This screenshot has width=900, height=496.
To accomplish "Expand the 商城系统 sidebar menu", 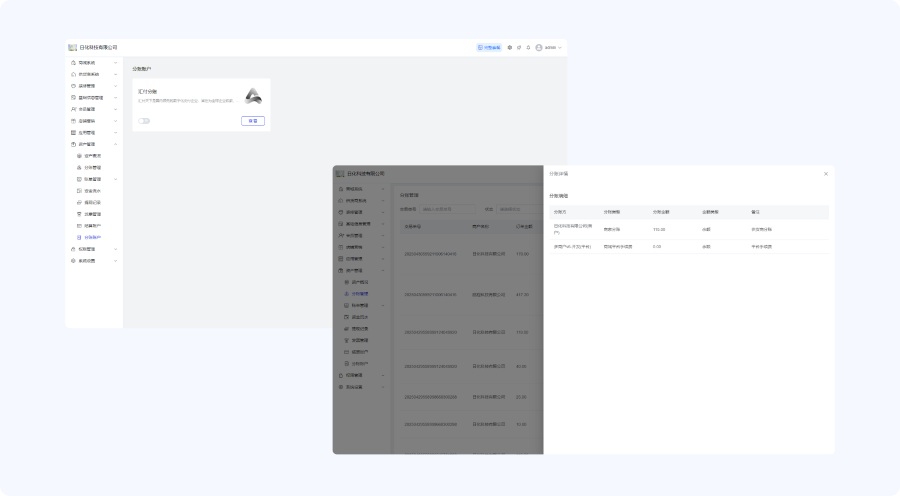I will [x=115, y=62].
